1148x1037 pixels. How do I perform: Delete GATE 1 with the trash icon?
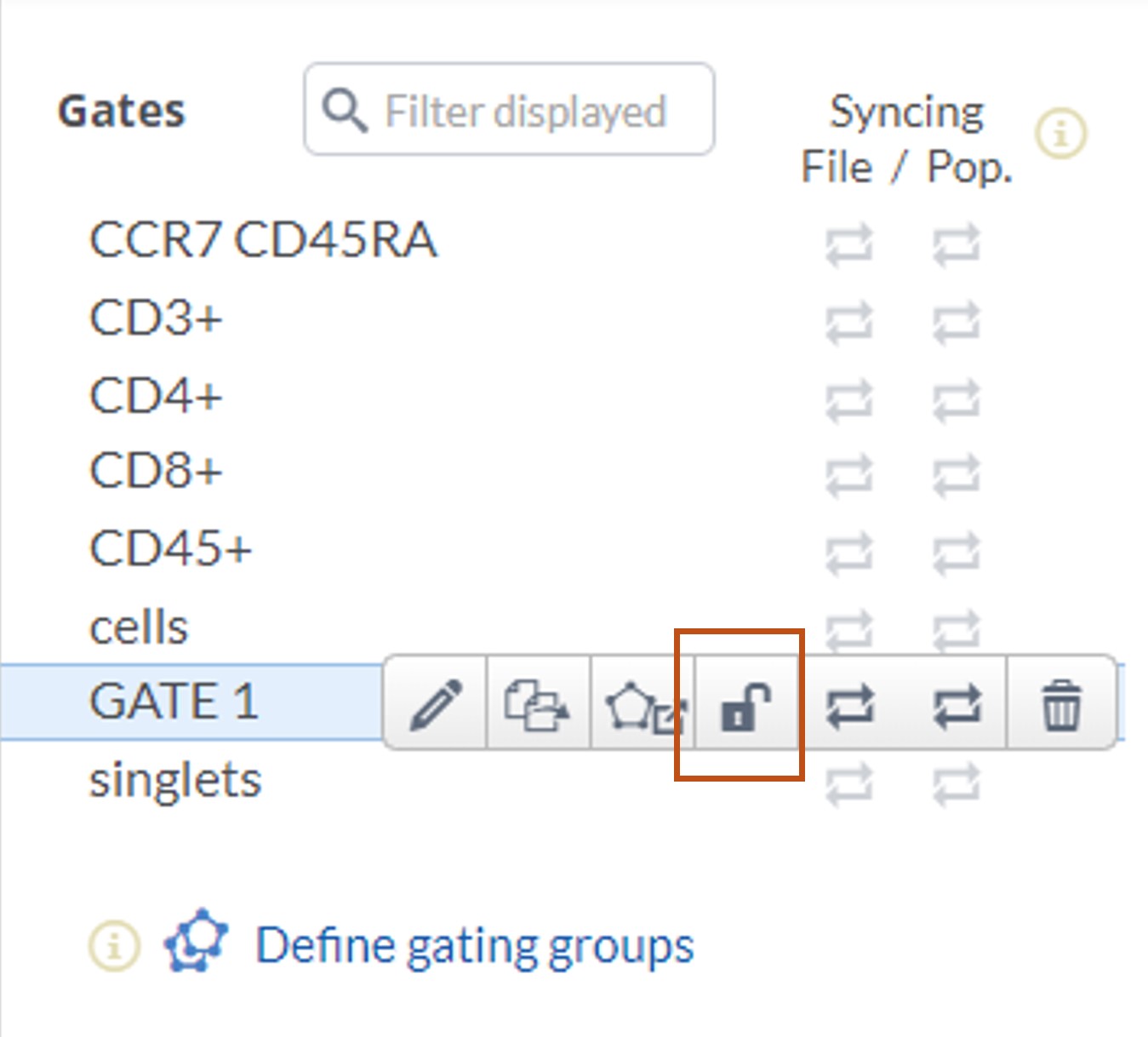point(1061,705)
